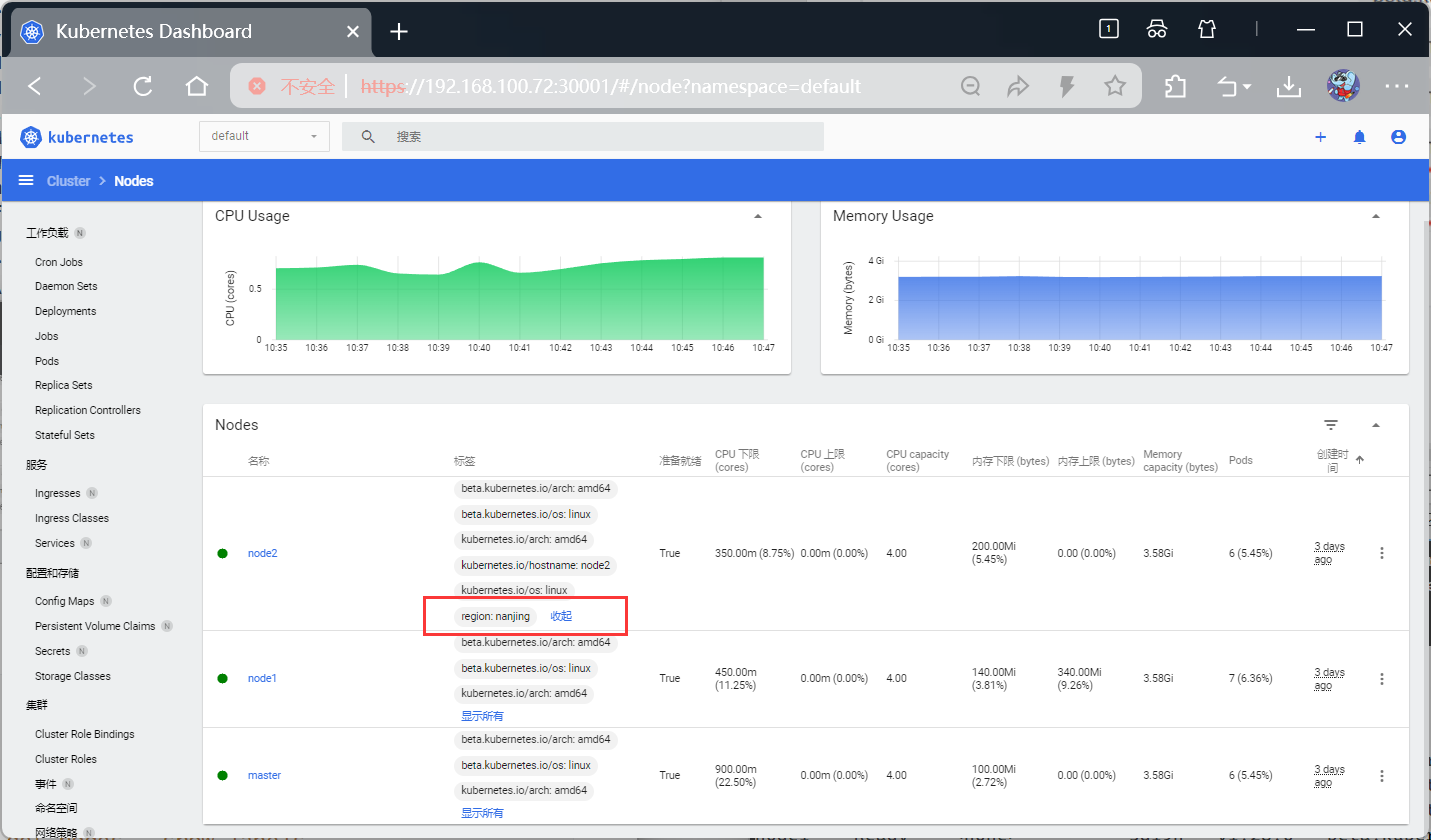The image size is (1431, 840).
Task: Click node2 creation time 3 days ago
Action: pyautogui.click(x=1329, y=553)
